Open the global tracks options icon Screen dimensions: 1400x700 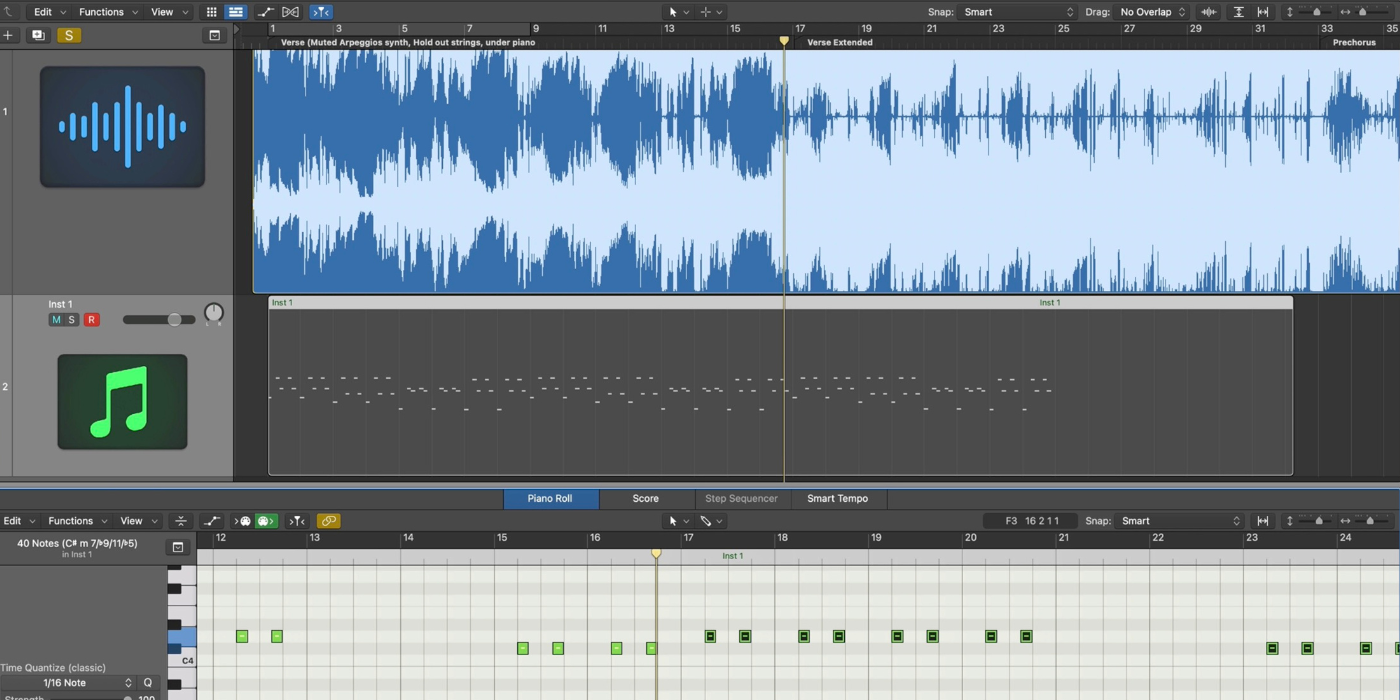tap(214, 35)
